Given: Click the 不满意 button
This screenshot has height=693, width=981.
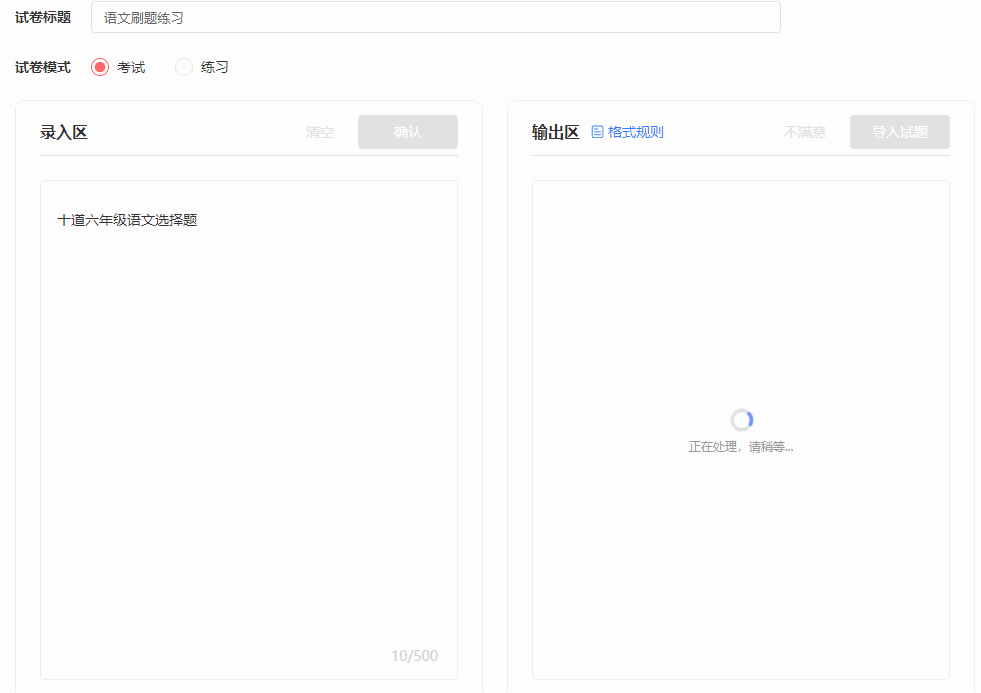Looking at the screenshot, I should tap(805, 132).
